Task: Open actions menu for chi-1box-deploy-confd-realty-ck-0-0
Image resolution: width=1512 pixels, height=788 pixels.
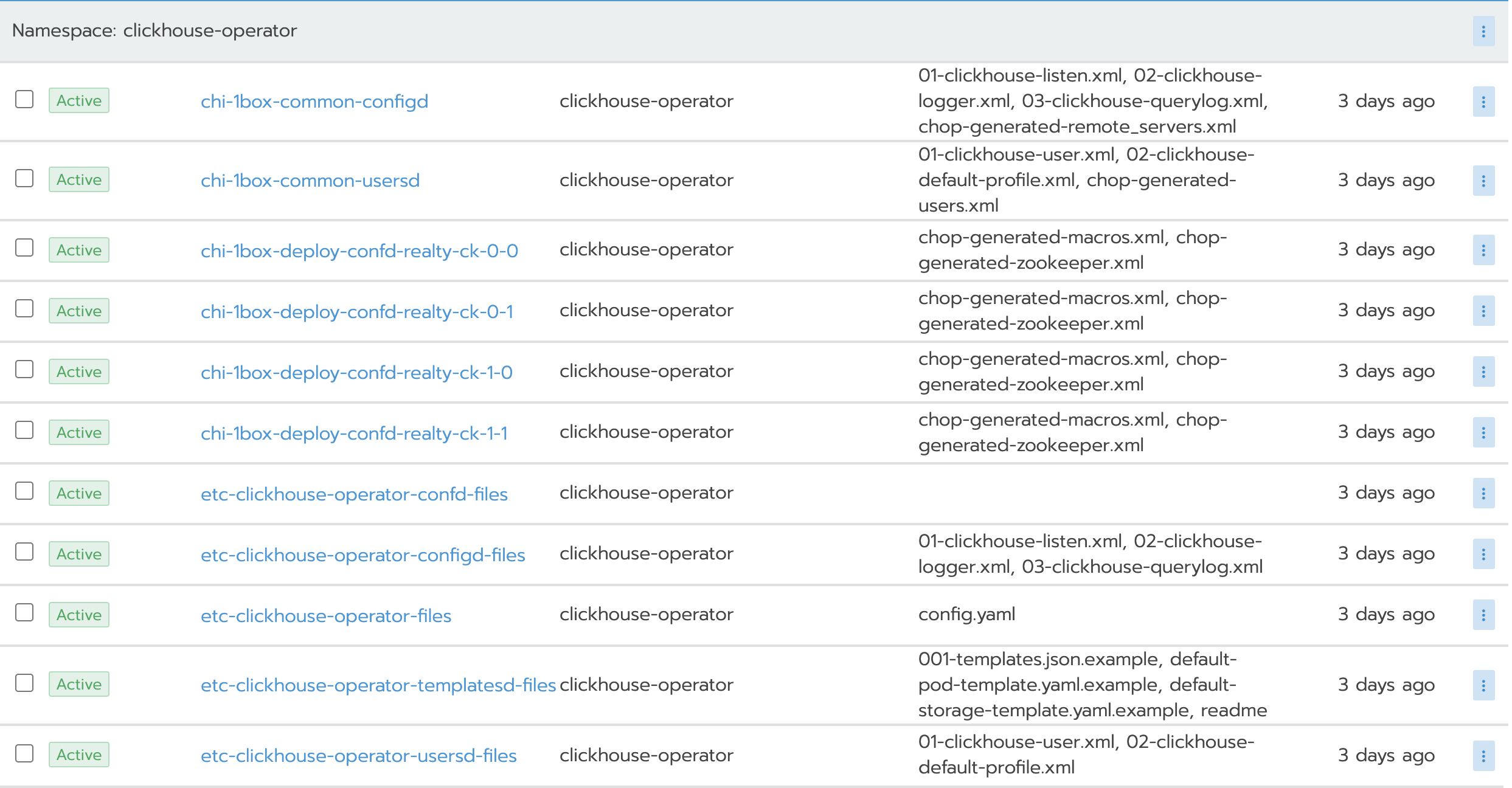Action: click(x=1483, y=250)
